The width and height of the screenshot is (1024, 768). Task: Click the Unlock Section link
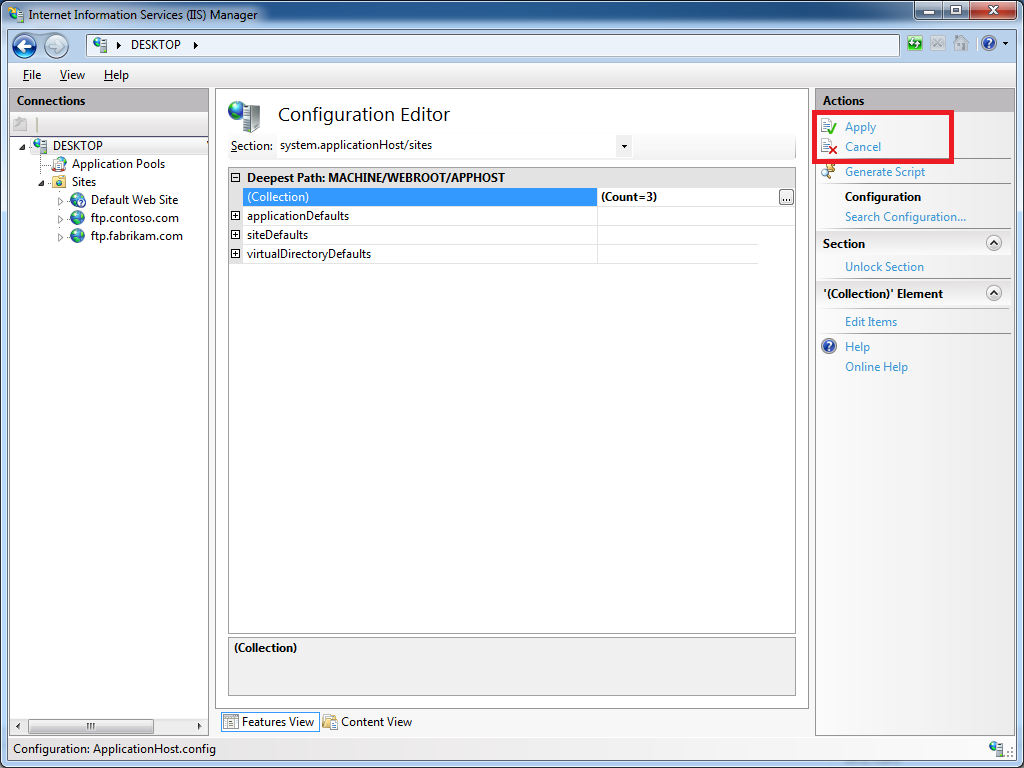[884, 267]
